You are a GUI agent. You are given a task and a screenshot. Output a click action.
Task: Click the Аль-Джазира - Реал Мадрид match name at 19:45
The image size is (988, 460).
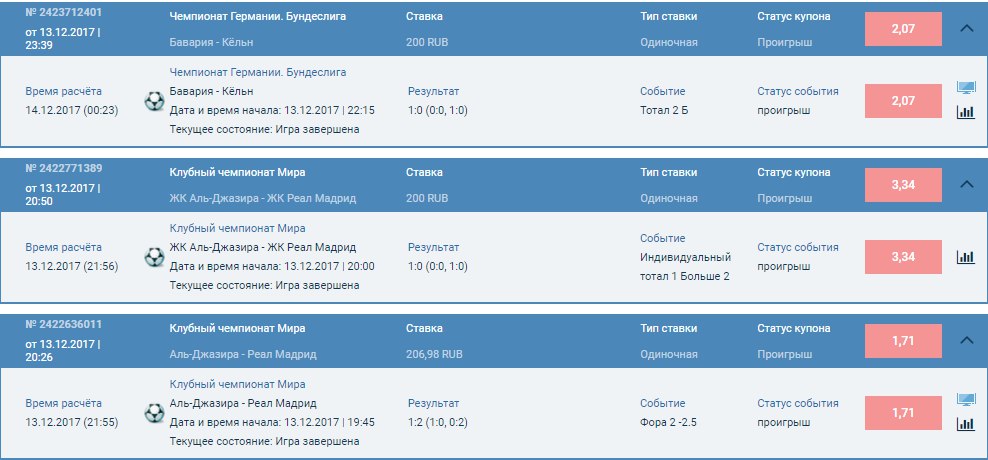click(243, 403)
